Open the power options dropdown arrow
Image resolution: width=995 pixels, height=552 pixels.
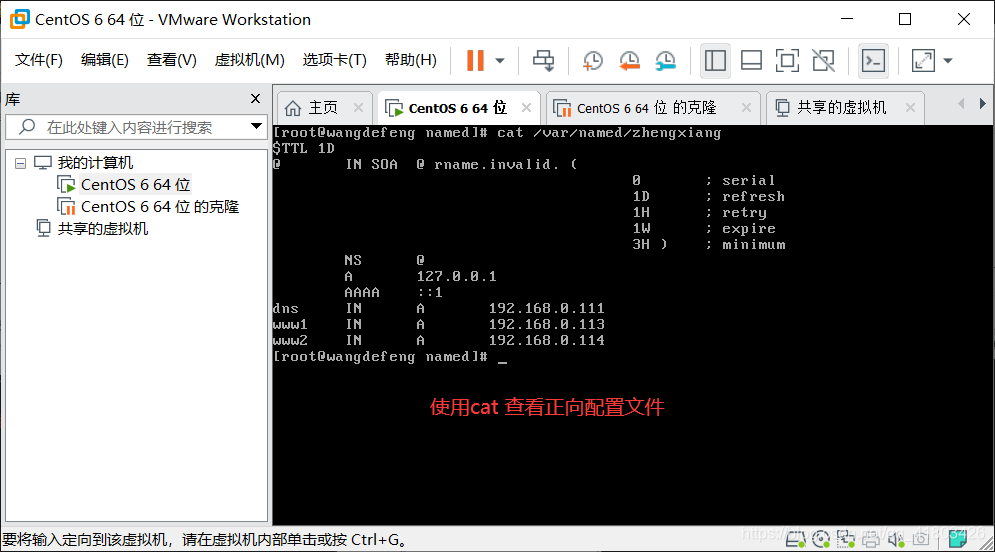tap(500, 61)
